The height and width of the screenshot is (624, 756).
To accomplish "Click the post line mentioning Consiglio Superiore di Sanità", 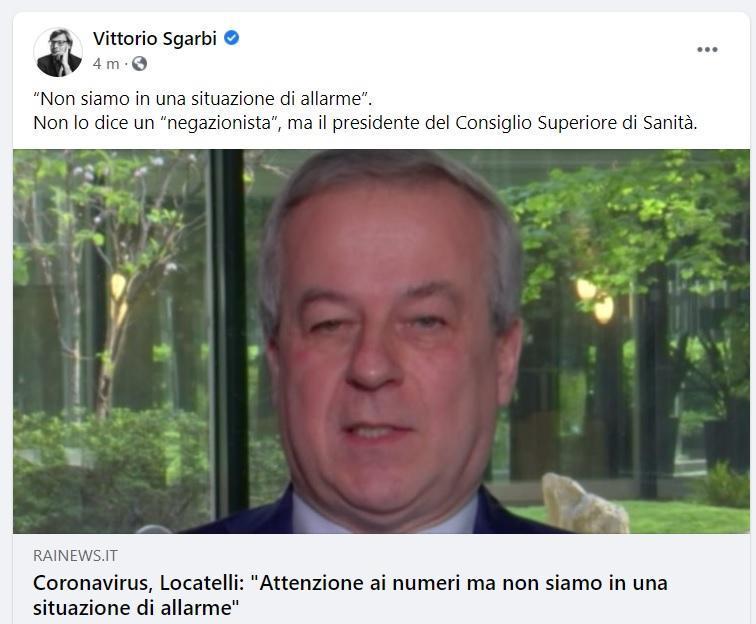I will pyautogui.click(x=365, y=123).
